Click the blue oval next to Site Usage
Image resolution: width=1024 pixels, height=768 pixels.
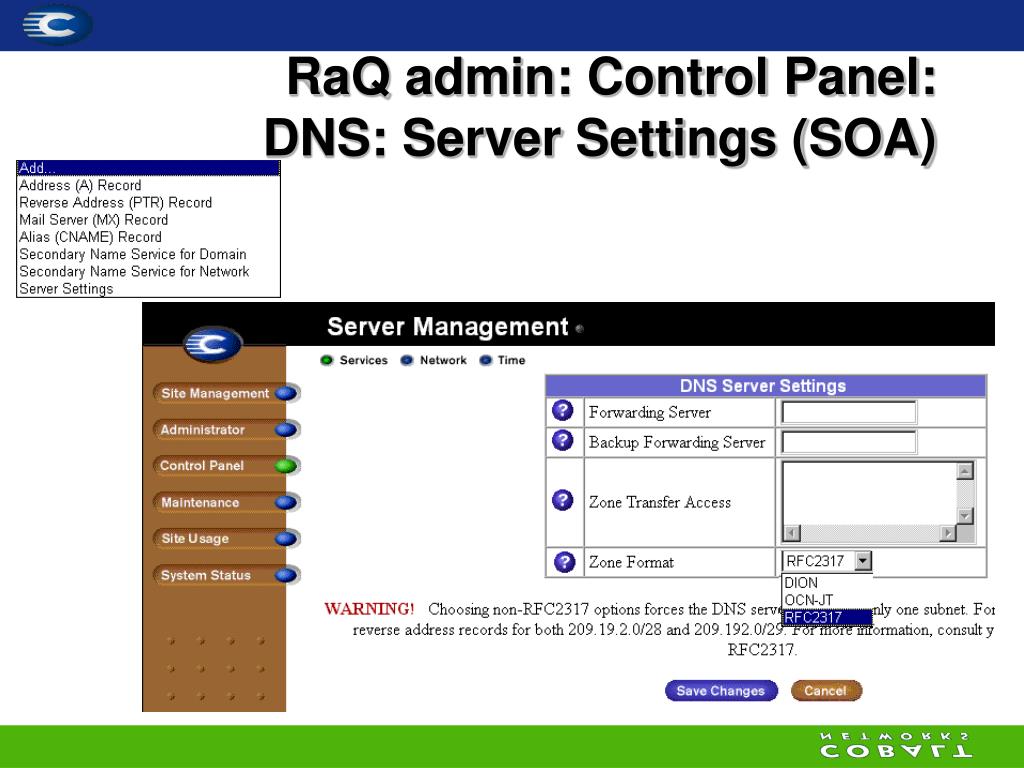[286, 539]
